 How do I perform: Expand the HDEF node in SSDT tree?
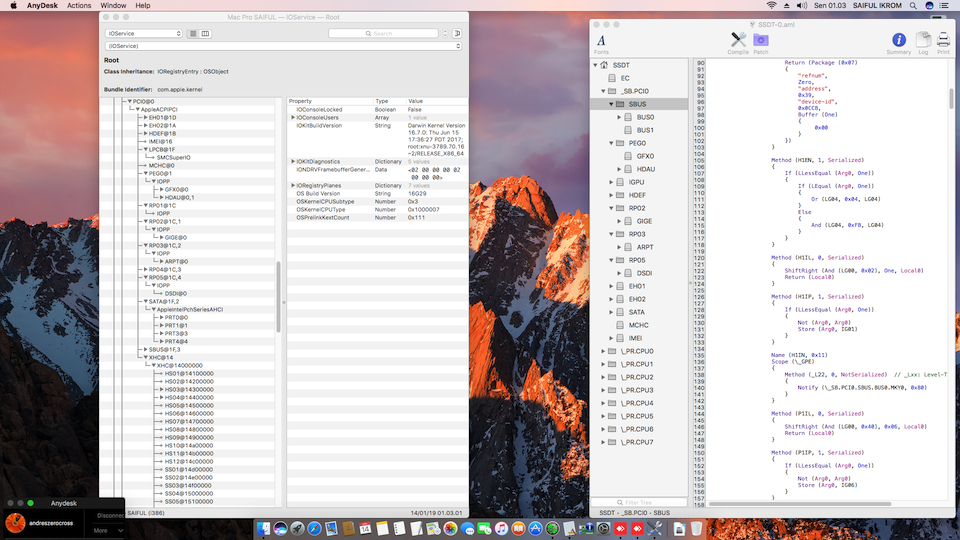(611, 195)
